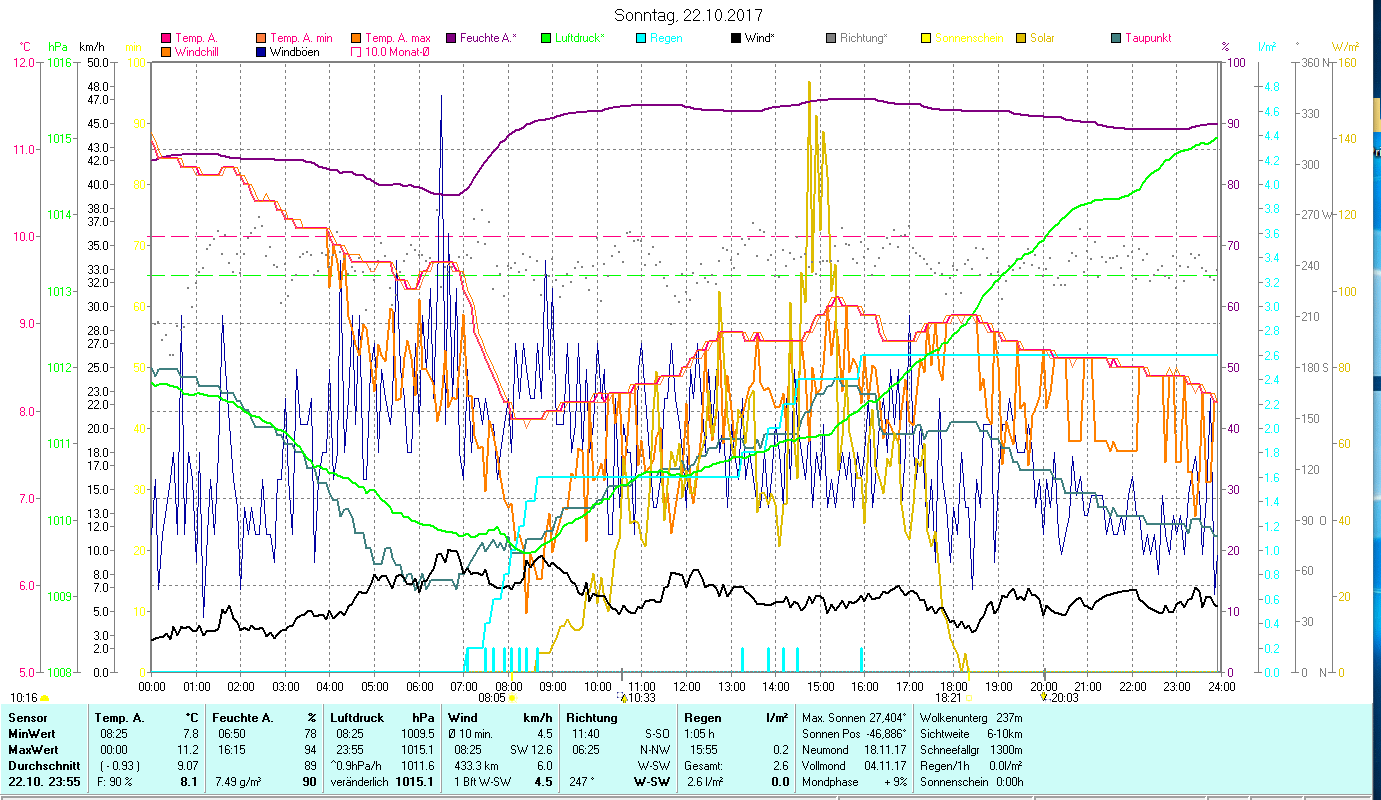Viewport: 1381px width, 800px height.
Task: Click the teal Taupunkt legend swatch
Action: 1116,38
